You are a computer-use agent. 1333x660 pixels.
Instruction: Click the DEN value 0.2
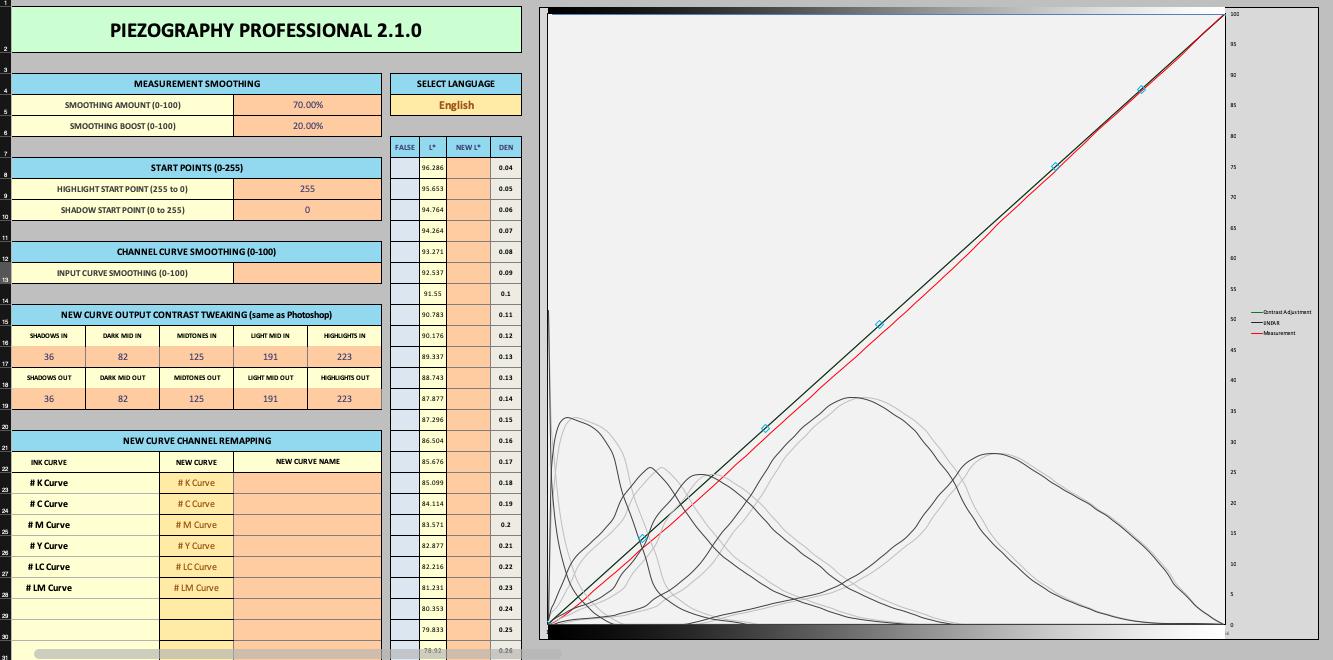(x=506, y=525)
